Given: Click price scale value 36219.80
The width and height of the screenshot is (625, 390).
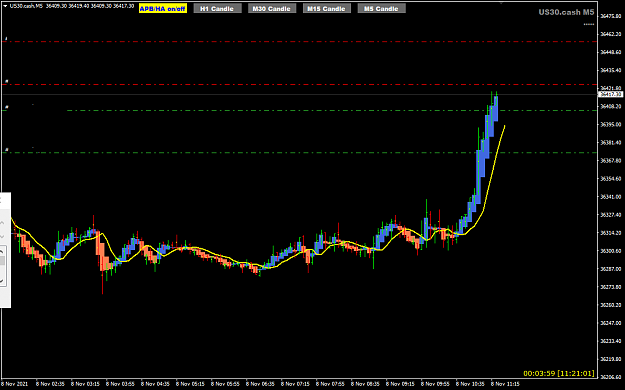Looking at the screenshot, I should tap(611, 359).
